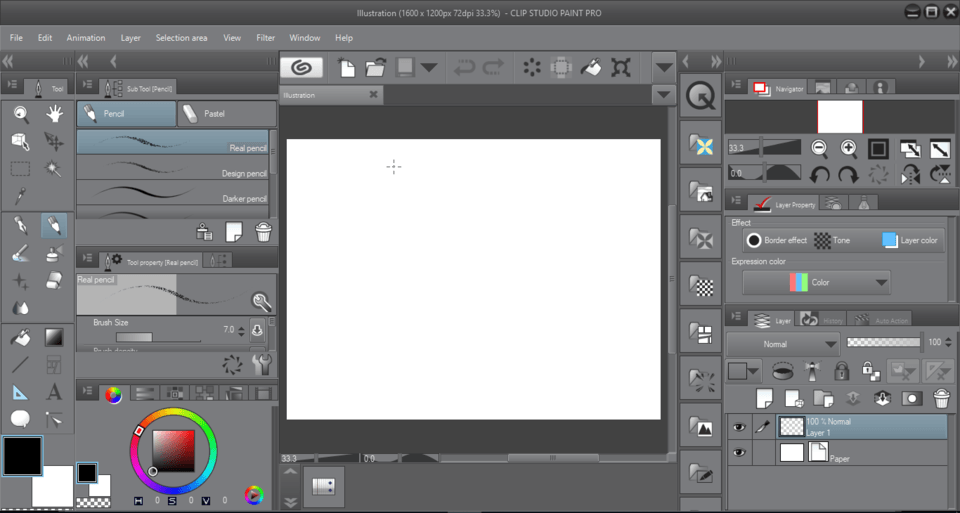Select the Airbrush tool
Image resolution: width=960 pixels, height=513 pixels.
[54, 253]
